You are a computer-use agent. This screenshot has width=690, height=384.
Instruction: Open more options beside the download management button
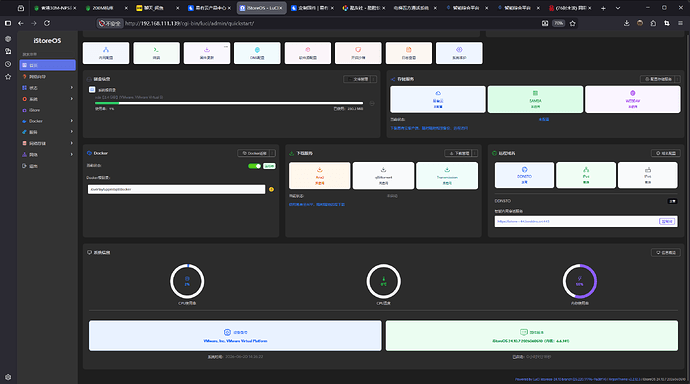[474, 153]
